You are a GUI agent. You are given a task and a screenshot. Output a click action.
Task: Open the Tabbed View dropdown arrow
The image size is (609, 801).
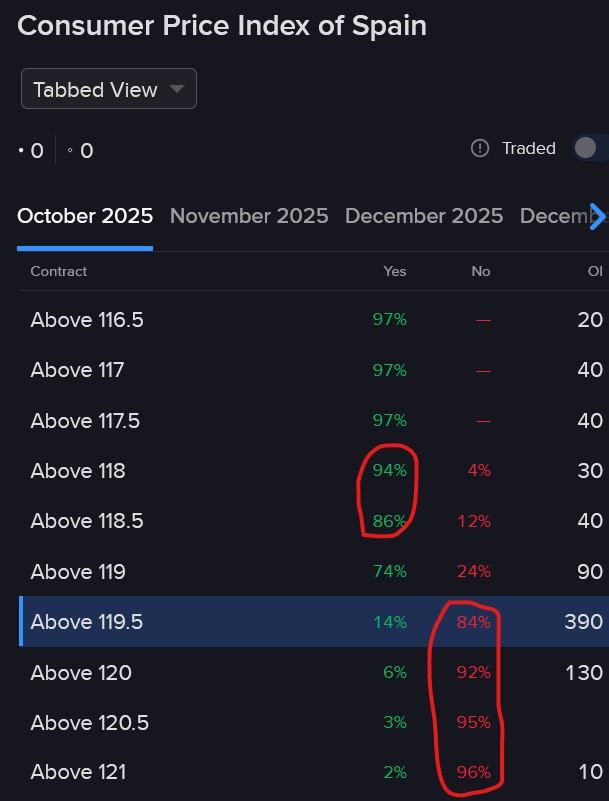tap(177, 88)
